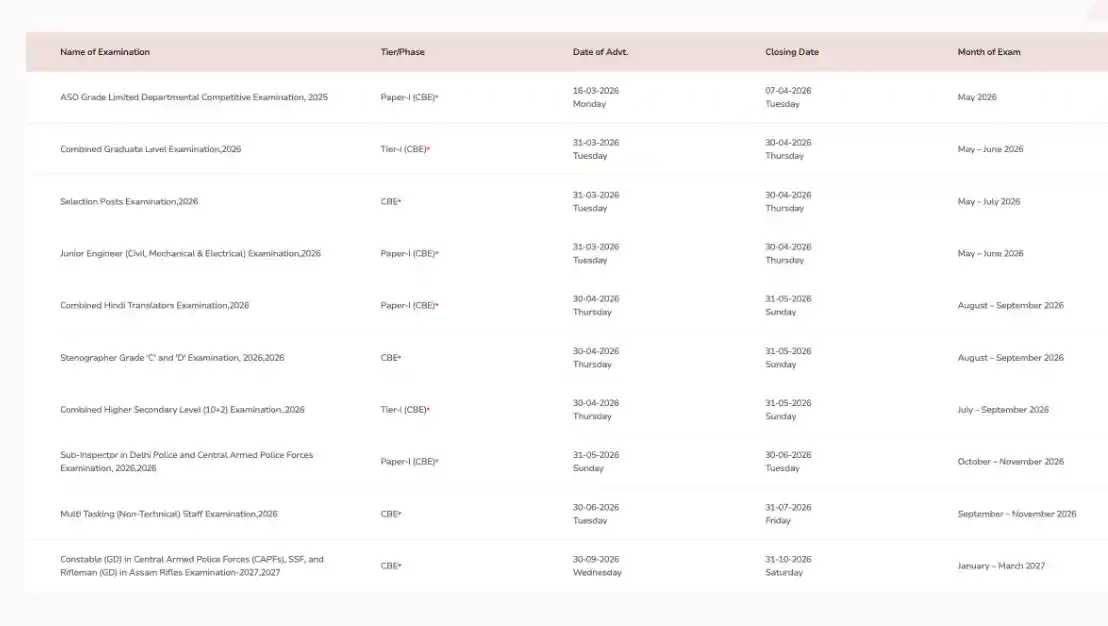The height and width of the screenshot is (626, 1108).
Task: Click the ASO Grade Limited Departmental Examination name
Action: pyautogui.click(x=194, y=98)
